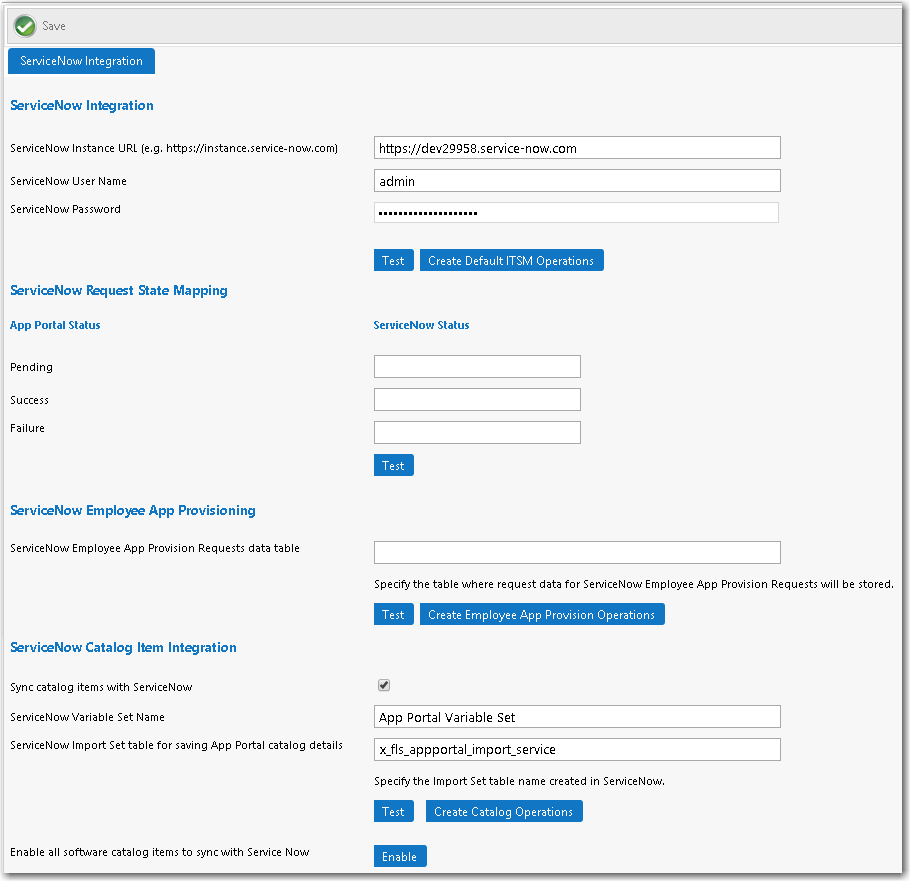Click the Pending status mapping field
910x881 pixels.
(x=477, y=367)
